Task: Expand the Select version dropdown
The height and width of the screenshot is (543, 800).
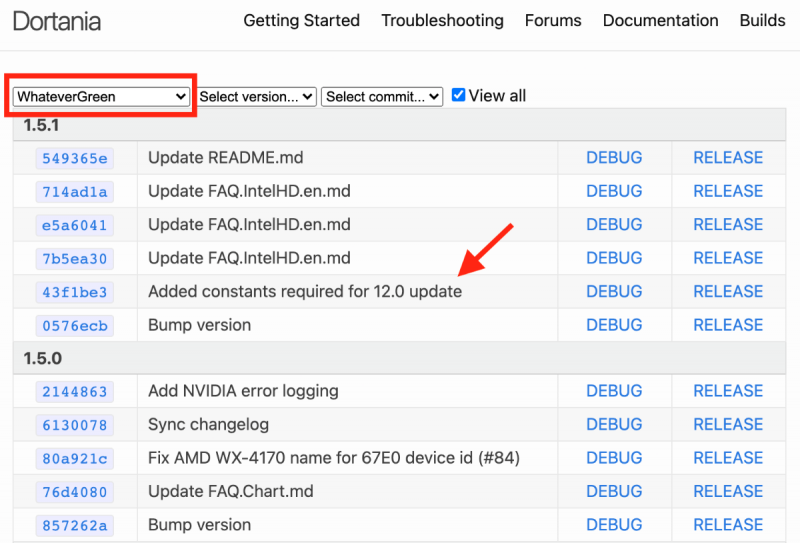Action: 257,96
